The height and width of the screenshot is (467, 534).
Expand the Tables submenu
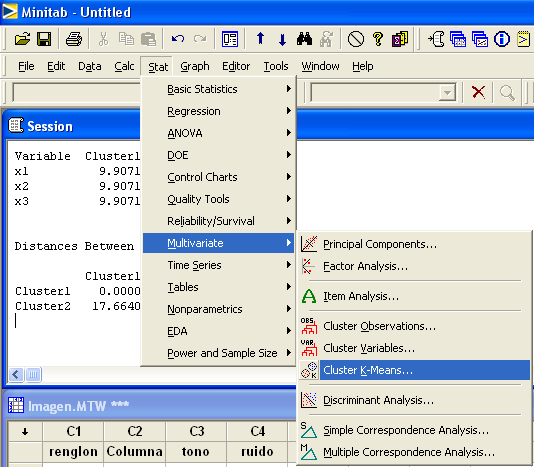218,287
